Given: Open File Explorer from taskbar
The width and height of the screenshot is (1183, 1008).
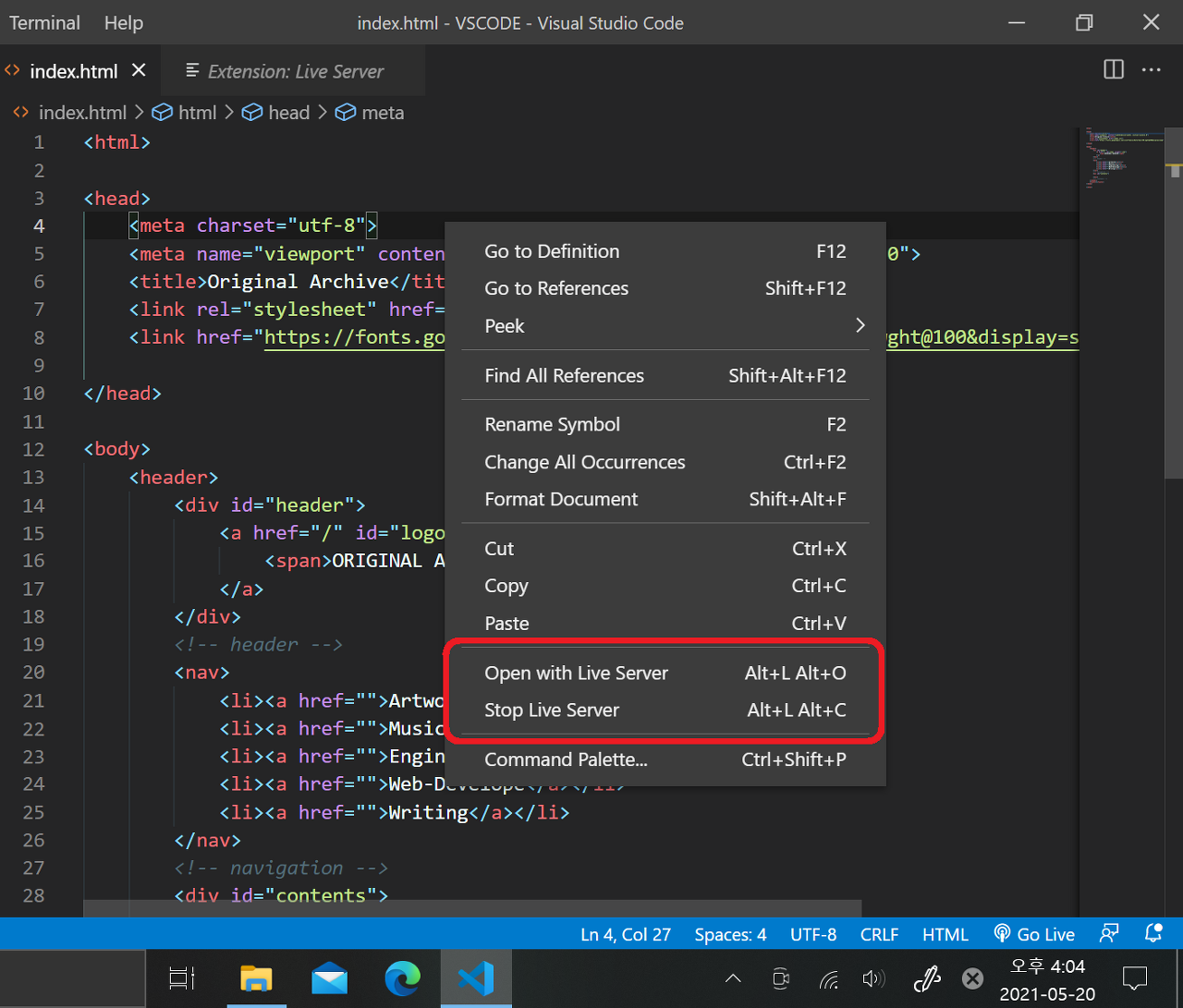Looking at the screenshot, I should (x=256, y=978).
